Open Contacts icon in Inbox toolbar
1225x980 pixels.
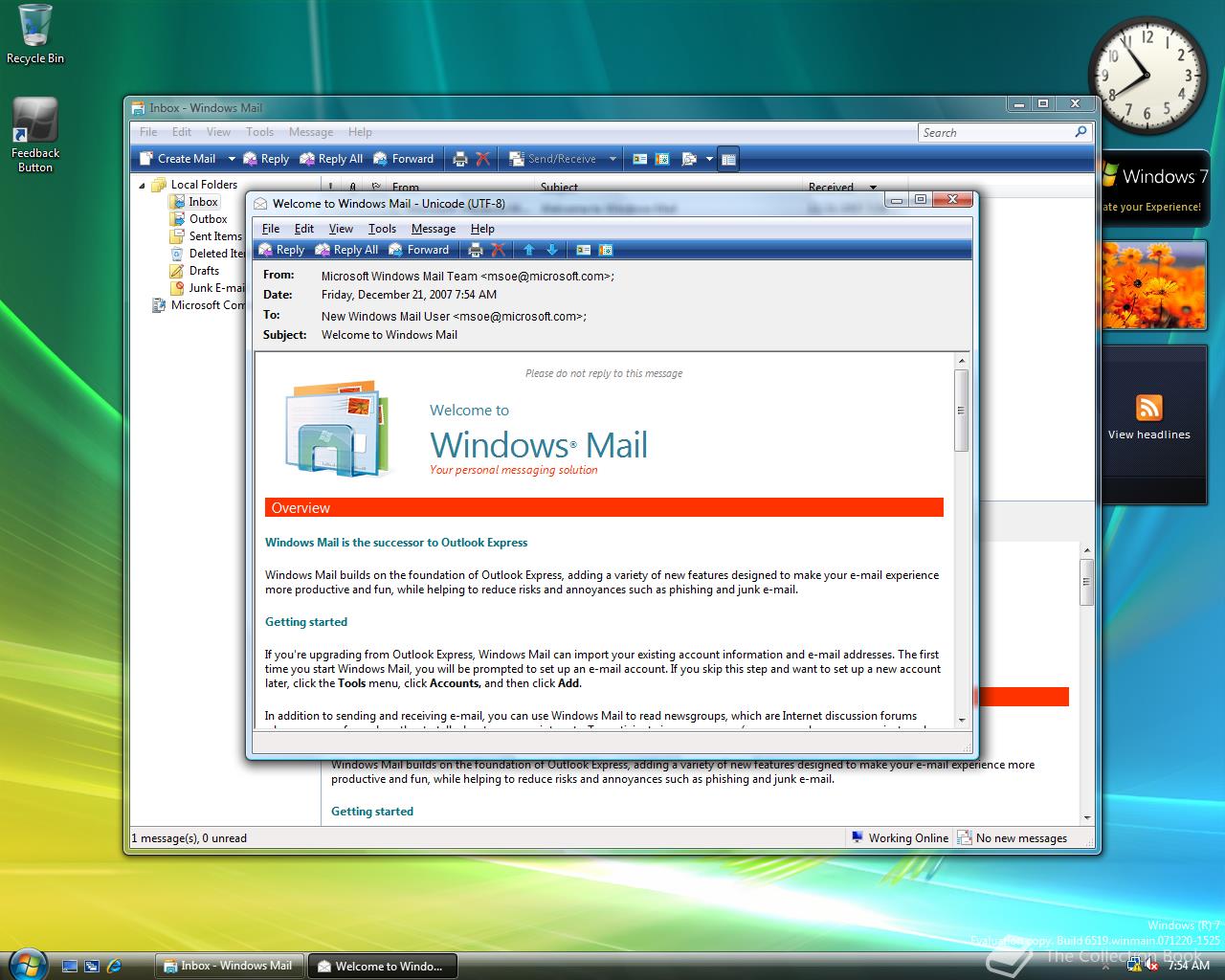[640, 159]
